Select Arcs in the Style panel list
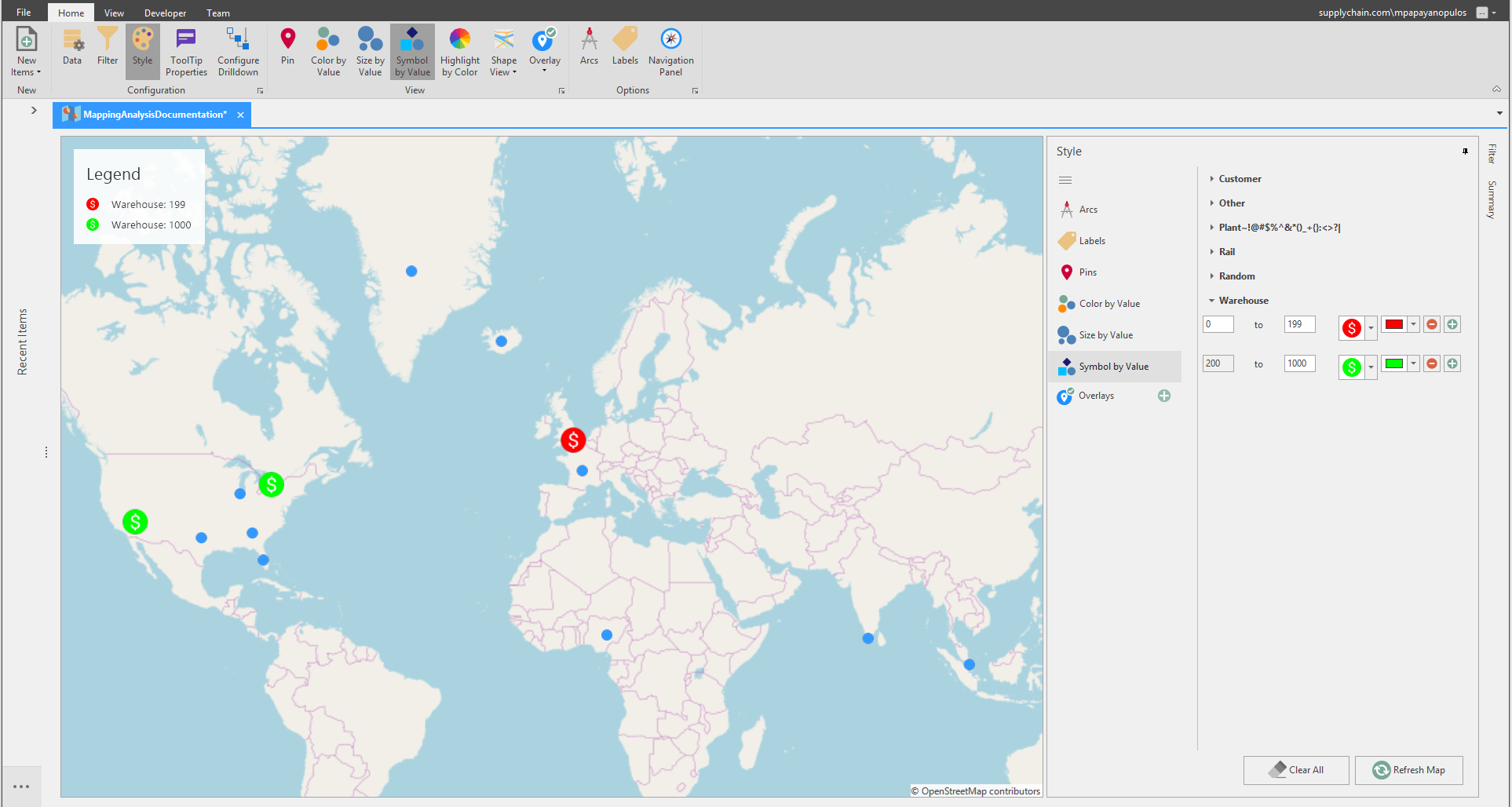Viewport: 1512px width, 807px height. tap(1115, 210)
